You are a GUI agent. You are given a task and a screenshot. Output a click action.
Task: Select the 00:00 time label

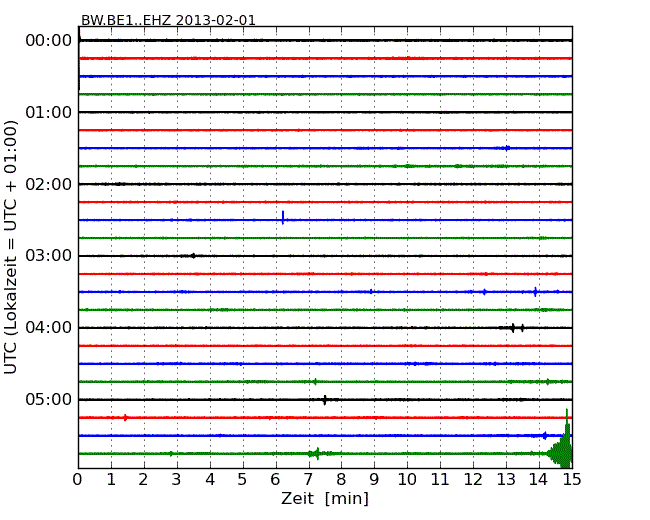click(x=49, y=41)
